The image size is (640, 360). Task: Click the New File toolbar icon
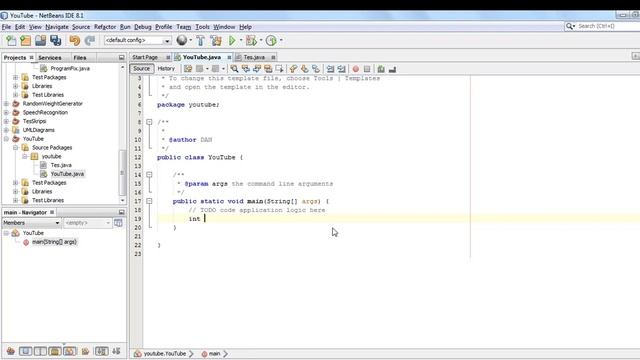pyautogui.click(x=11, y=40)
